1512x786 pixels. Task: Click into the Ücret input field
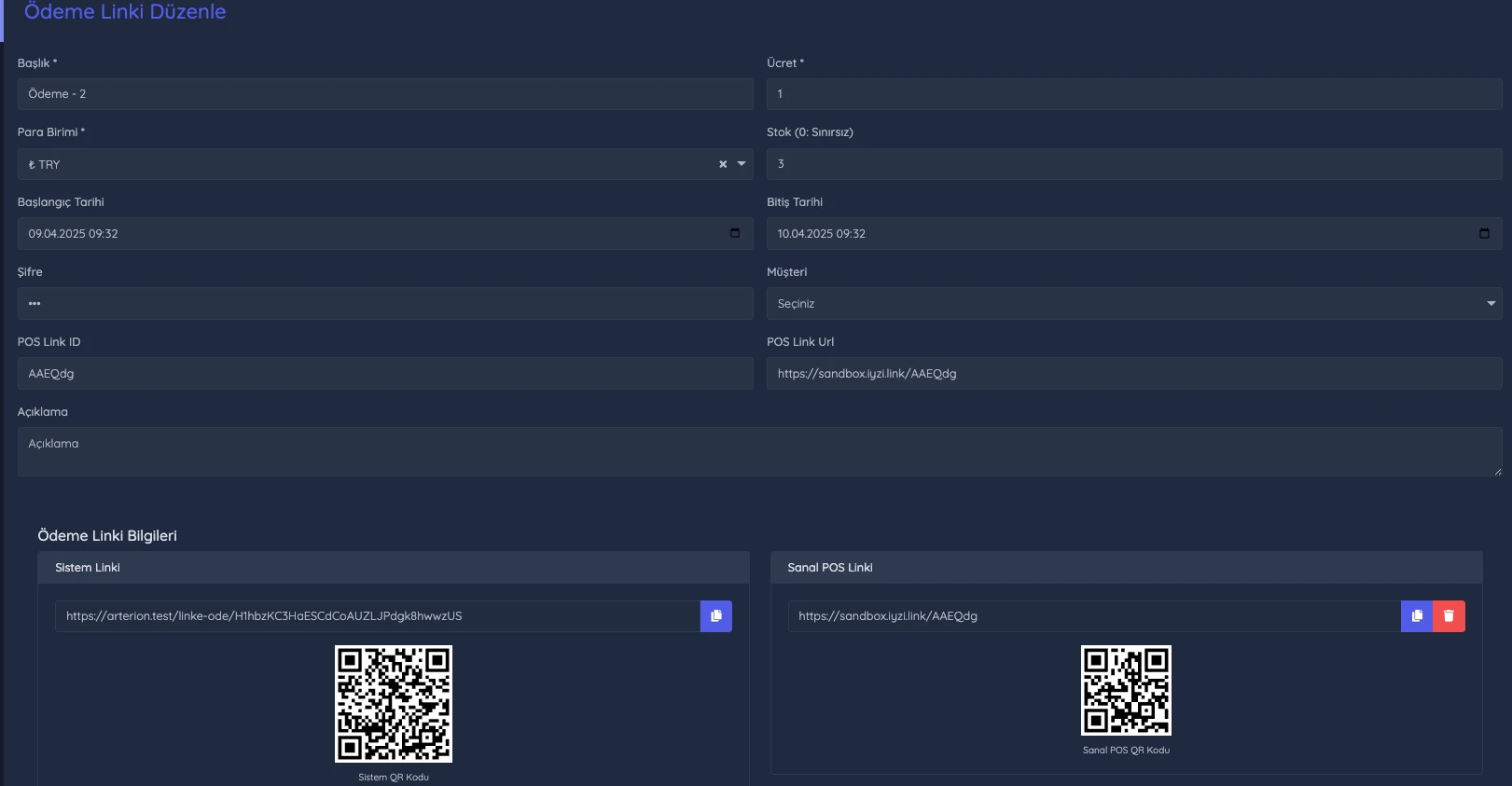[x=1134, y=94]
